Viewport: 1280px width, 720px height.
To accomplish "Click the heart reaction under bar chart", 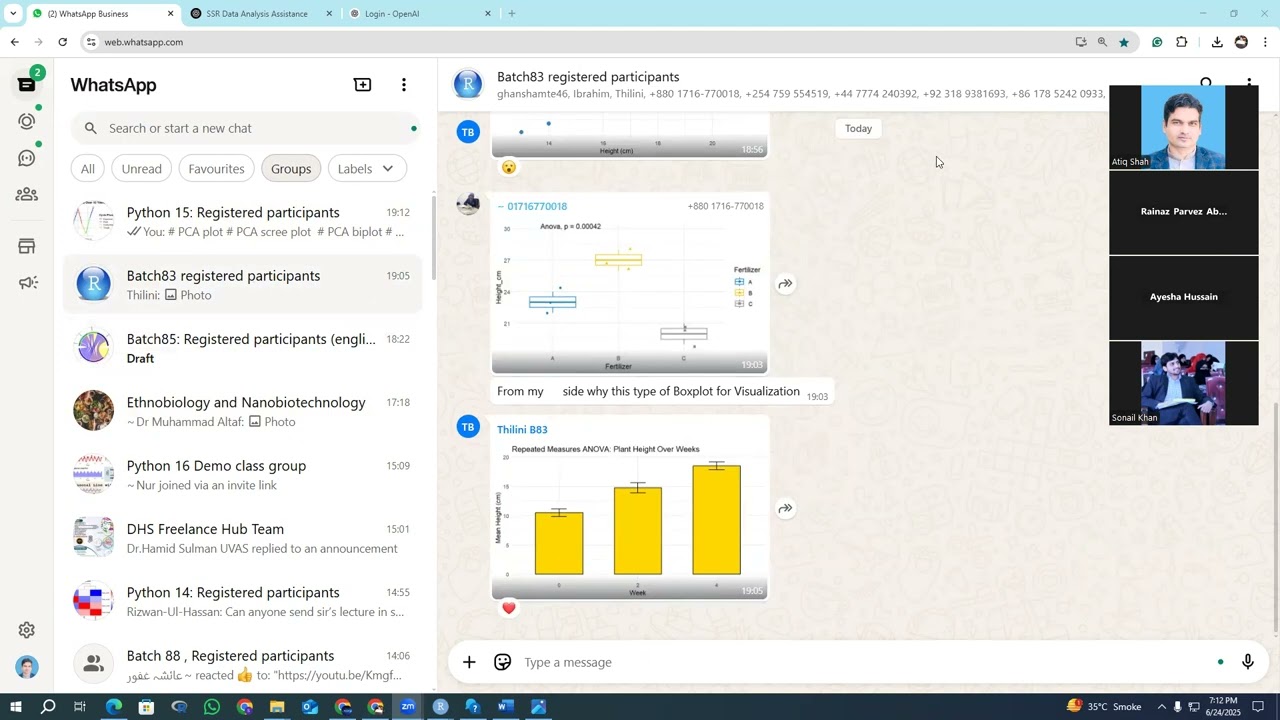I will click(509, 608).
